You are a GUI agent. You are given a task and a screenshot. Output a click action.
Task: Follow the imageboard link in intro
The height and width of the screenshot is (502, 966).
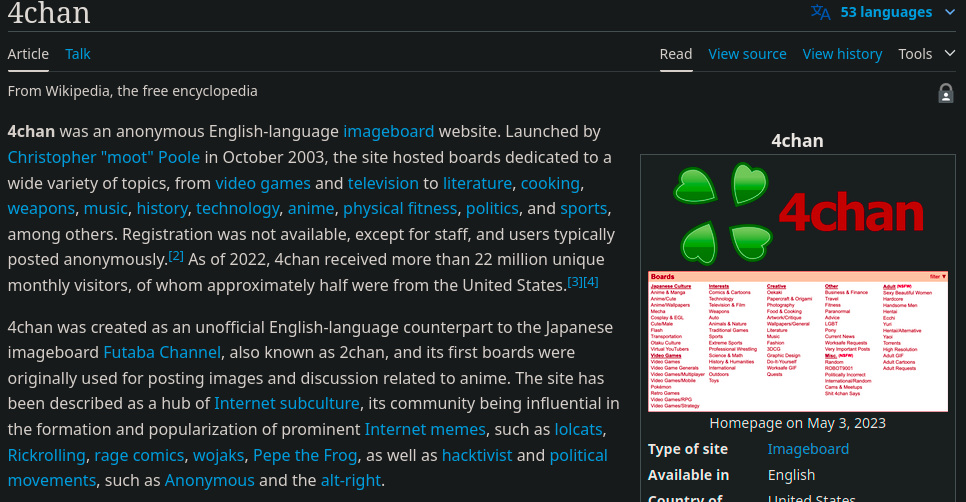[x=388, y=131]
